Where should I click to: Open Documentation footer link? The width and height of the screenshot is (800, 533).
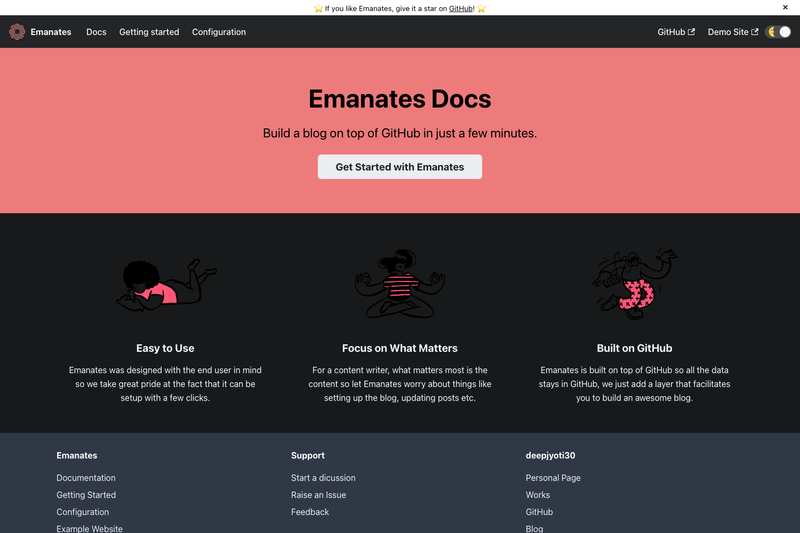pos(86,478)
